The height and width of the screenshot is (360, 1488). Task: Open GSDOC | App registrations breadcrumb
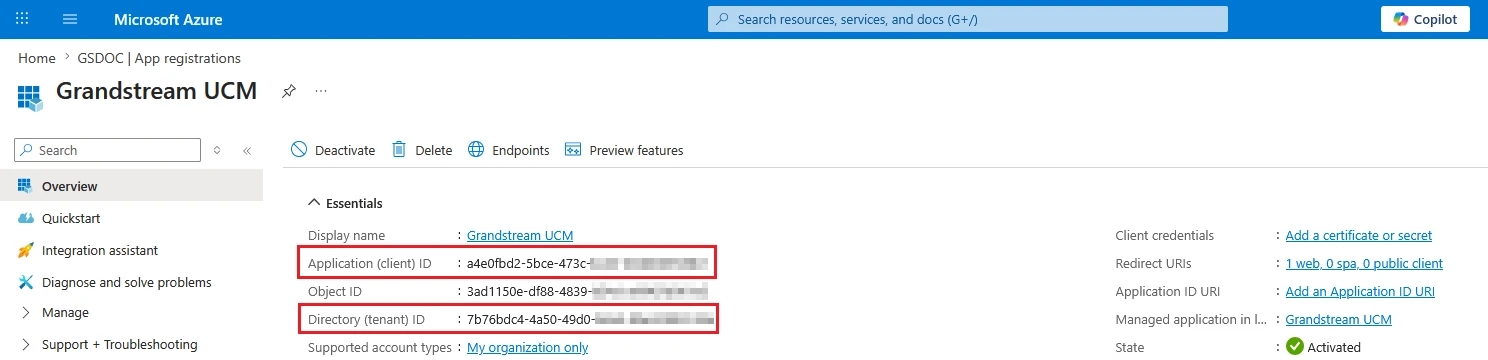pyautogui.click(x=159, y=58)
